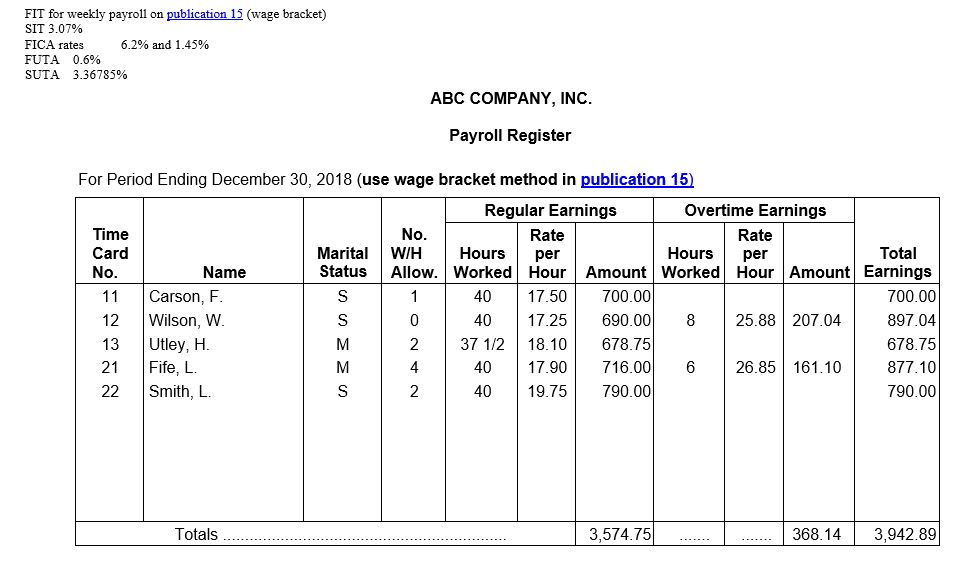Click the total earnings 877.10
977x564 pixels.
[x=912, y=368]
